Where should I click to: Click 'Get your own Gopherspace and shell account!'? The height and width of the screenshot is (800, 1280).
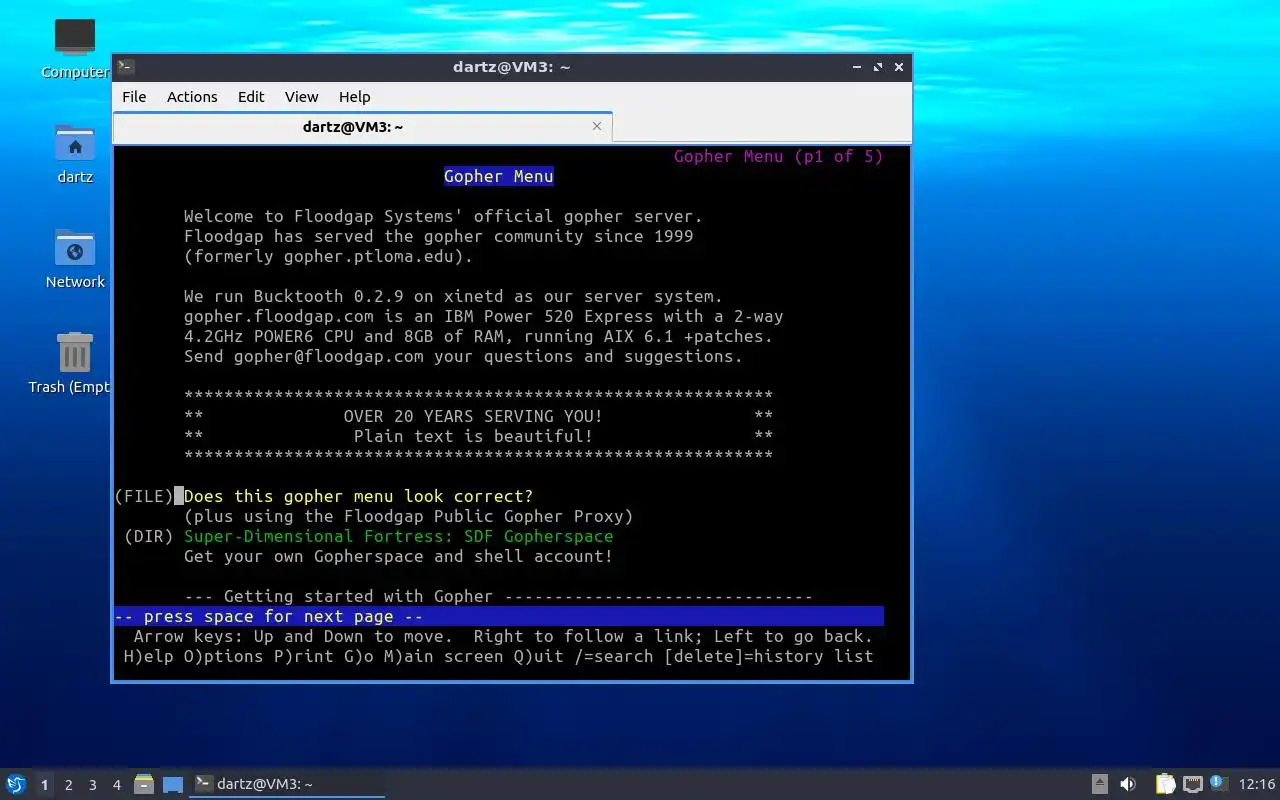pyautogui.click(x=398, y=556)
